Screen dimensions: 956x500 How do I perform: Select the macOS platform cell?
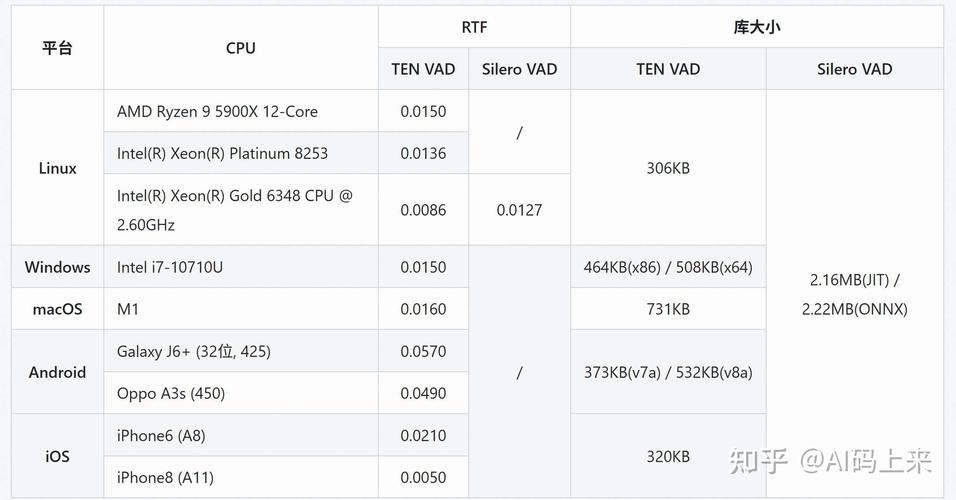click(57, 309)
